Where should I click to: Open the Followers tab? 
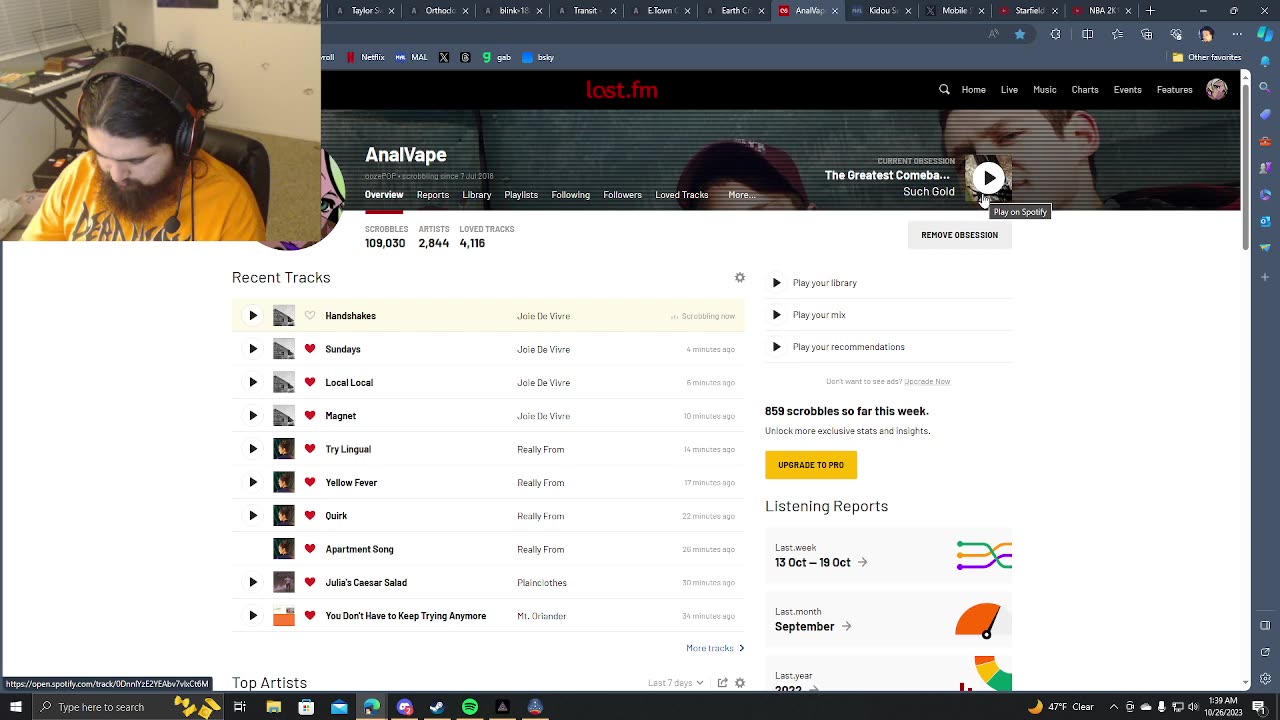click(x=623, y=195)
